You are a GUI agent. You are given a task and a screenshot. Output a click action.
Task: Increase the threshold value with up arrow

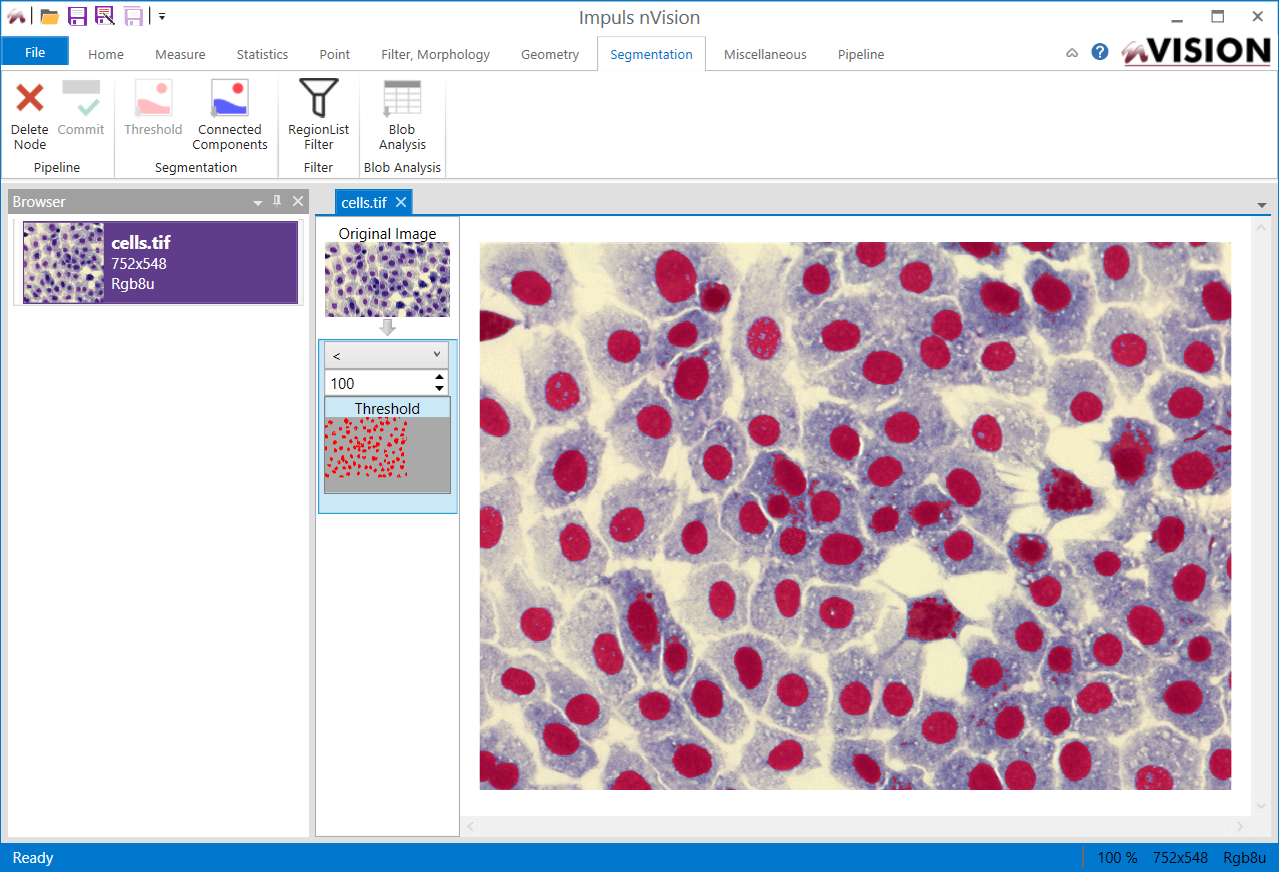439,377
